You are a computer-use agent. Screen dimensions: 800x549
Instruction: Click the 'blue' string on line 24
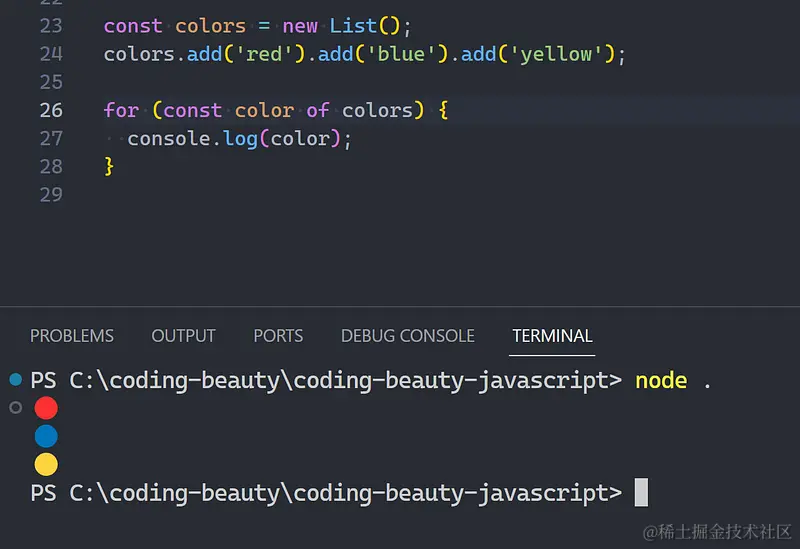[x=401, y=54]
